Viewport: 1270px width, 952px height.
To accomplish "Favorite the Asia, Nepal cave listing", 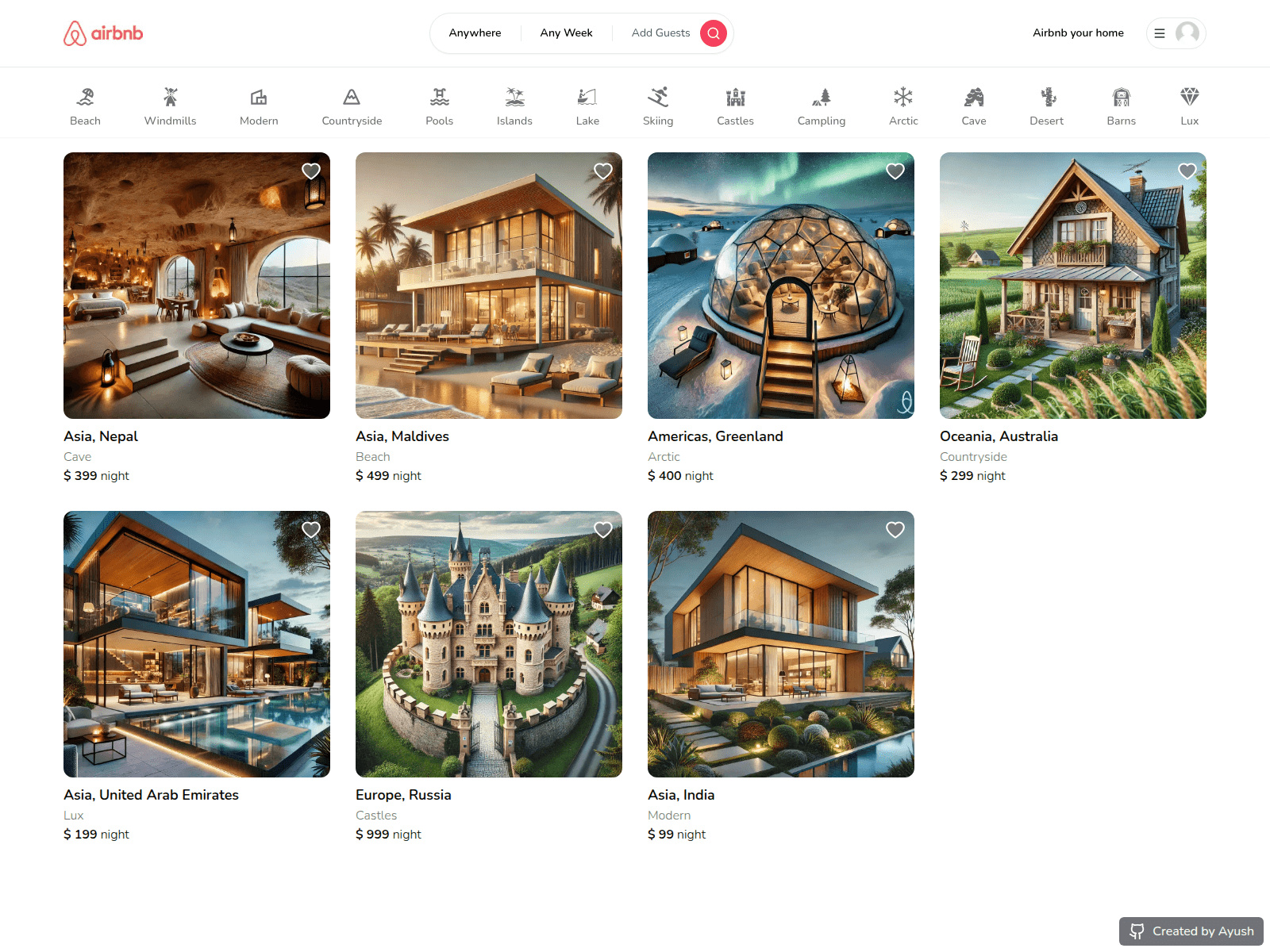I will coord(311,171).
